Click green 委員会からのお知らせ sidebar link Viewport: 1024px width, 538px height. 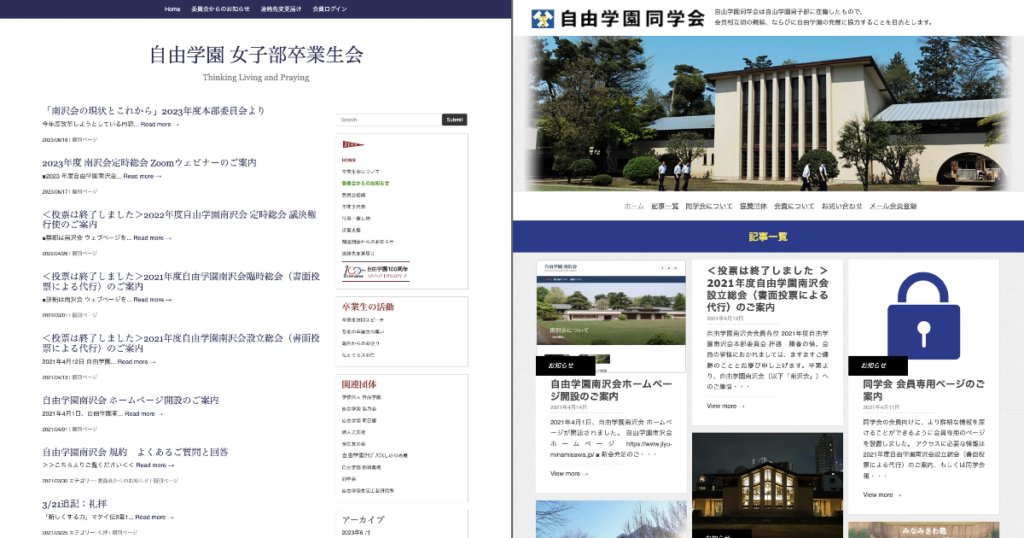[365, 183]
